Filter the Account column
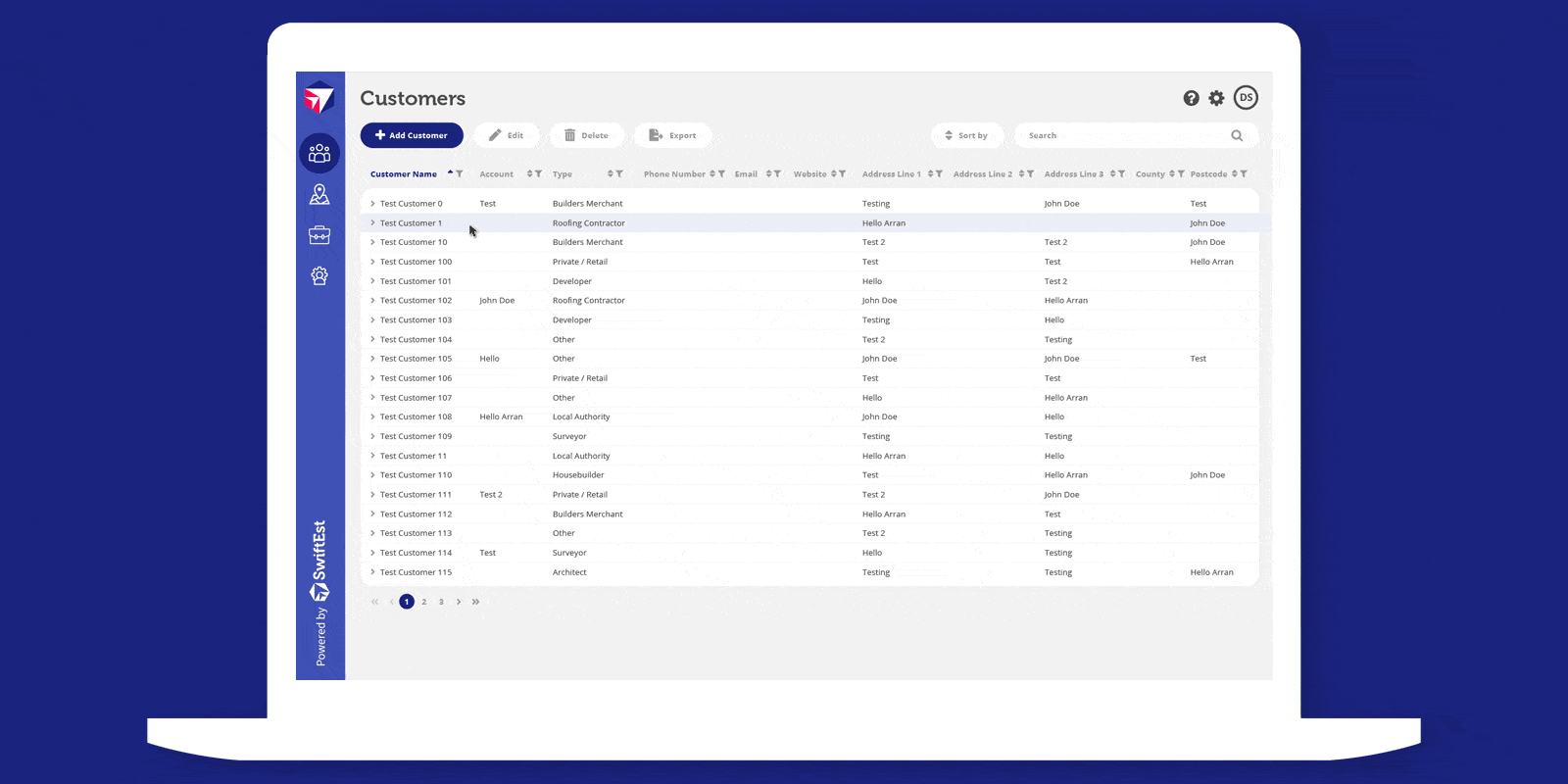Screen dimensions: 1568x784 pos(538,173)
